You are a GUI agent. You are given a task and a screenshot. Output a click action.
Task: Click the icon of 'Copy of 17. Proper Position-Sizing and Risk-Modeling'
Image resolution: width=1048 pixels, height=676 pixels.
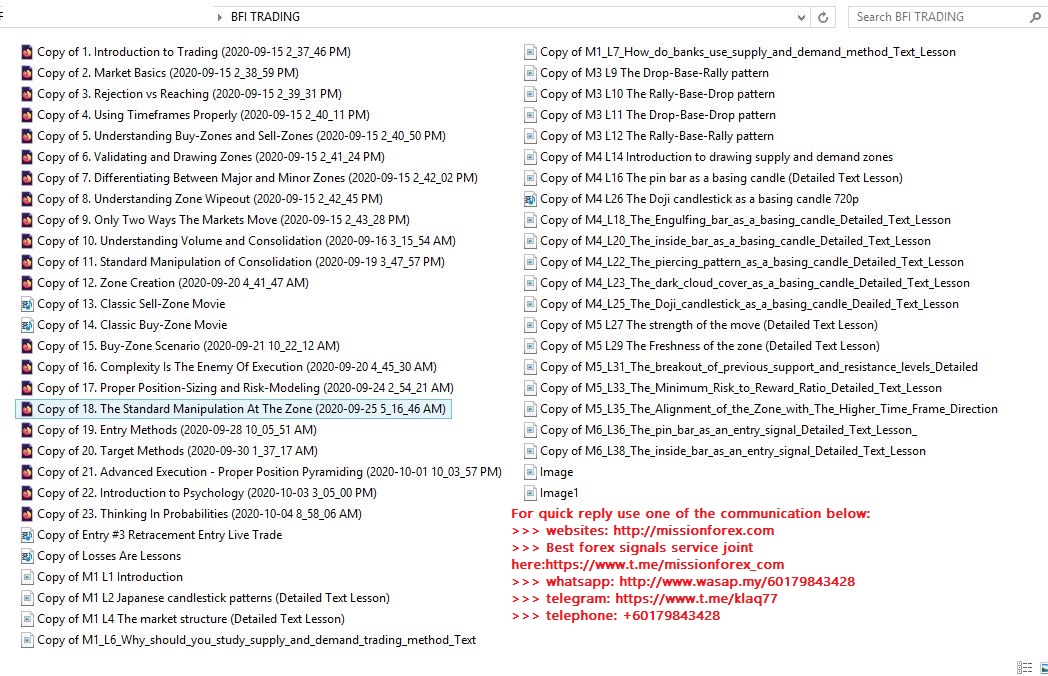coord(27,388)
